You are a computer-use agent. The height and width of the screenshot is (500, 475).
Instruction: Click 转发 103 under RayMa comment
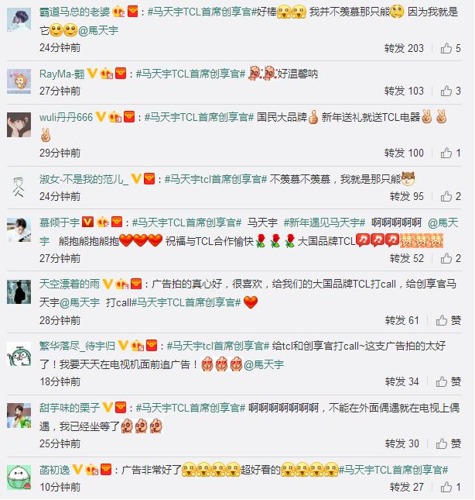(x=404, y=91)
